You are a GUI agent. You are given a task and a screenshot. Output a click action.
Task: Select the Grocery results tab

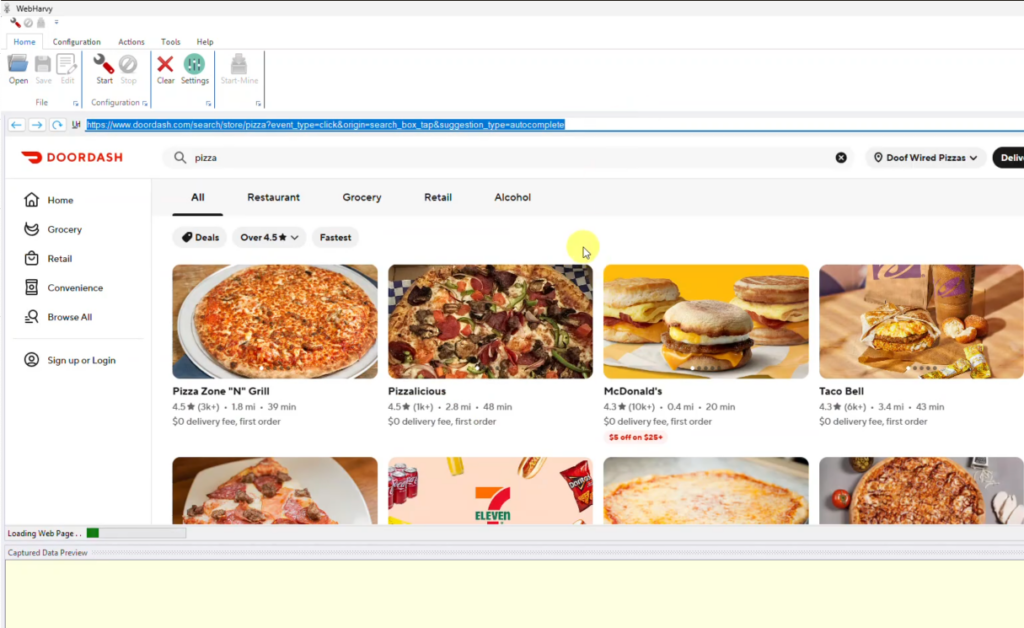click(x=361, y=197)
